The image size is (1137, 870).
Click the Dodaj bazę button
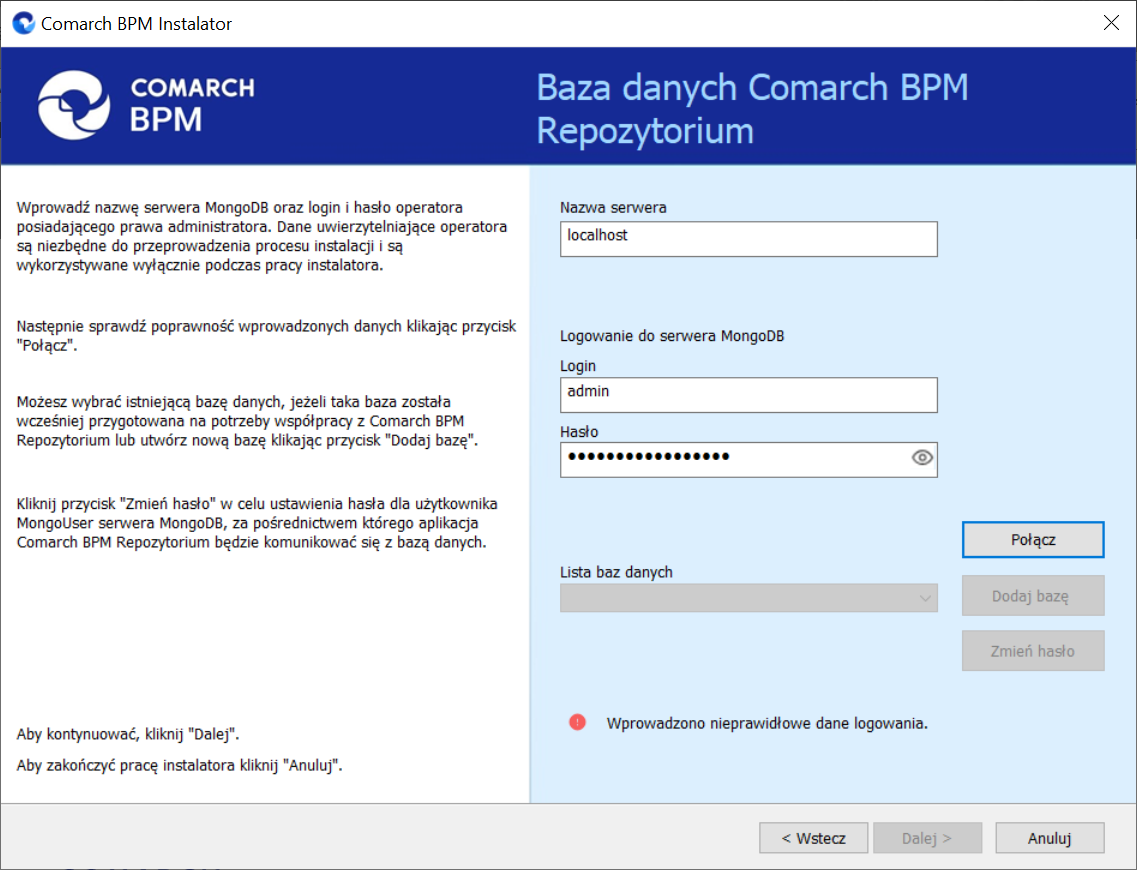pyautogui.click(x=1033, y=596)
